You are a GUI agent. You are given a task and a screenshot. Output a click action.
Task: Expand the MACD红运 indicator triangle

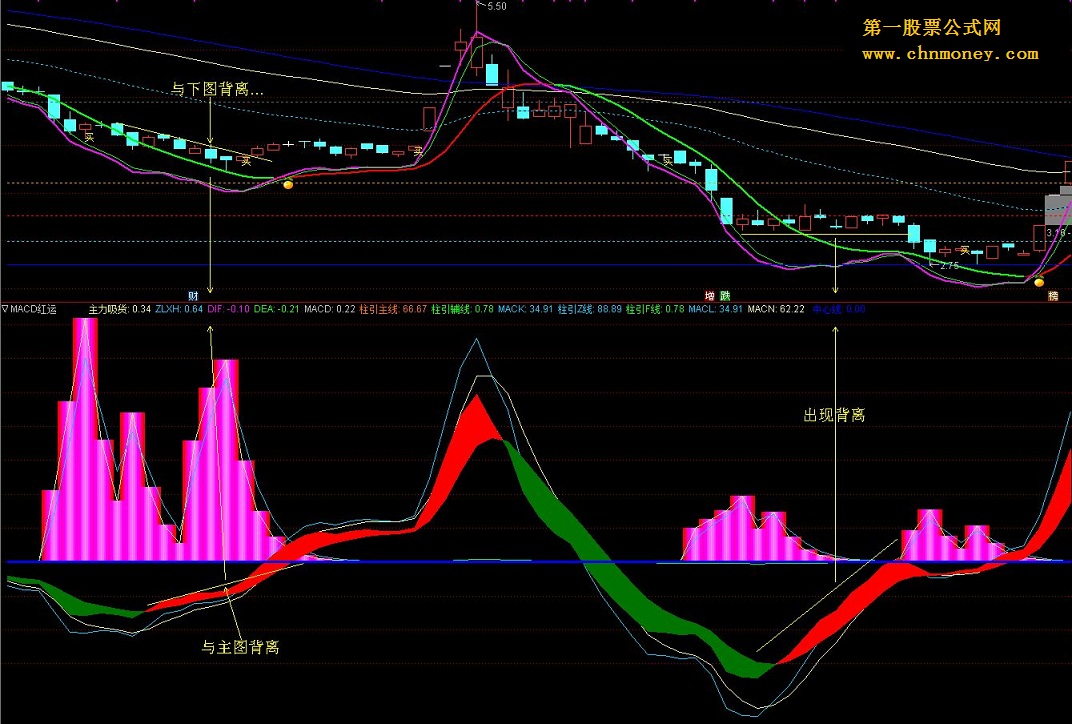5,309
